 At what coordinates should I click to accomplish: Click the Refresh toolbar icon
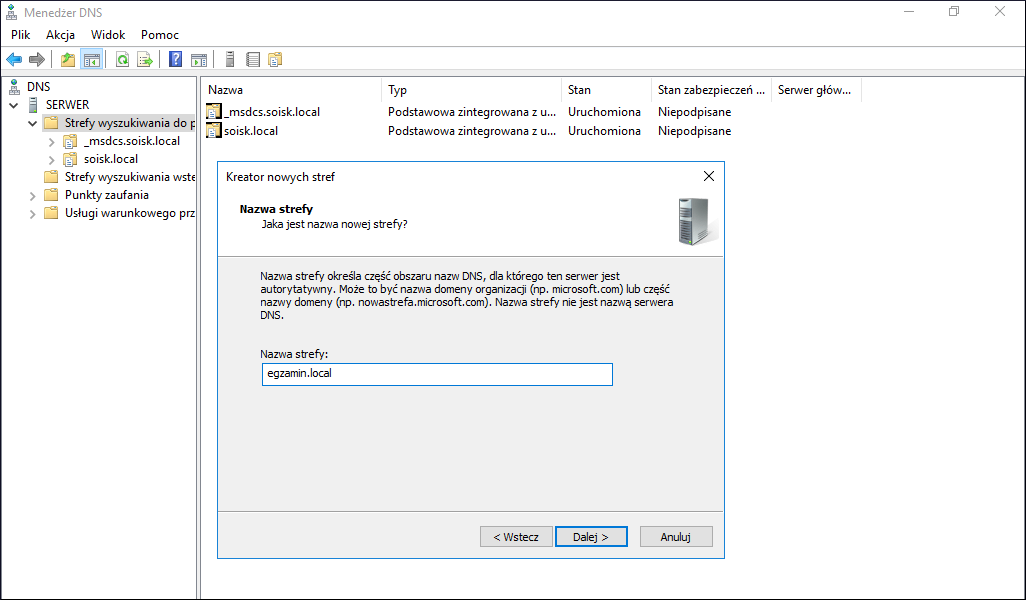point(122,60)
